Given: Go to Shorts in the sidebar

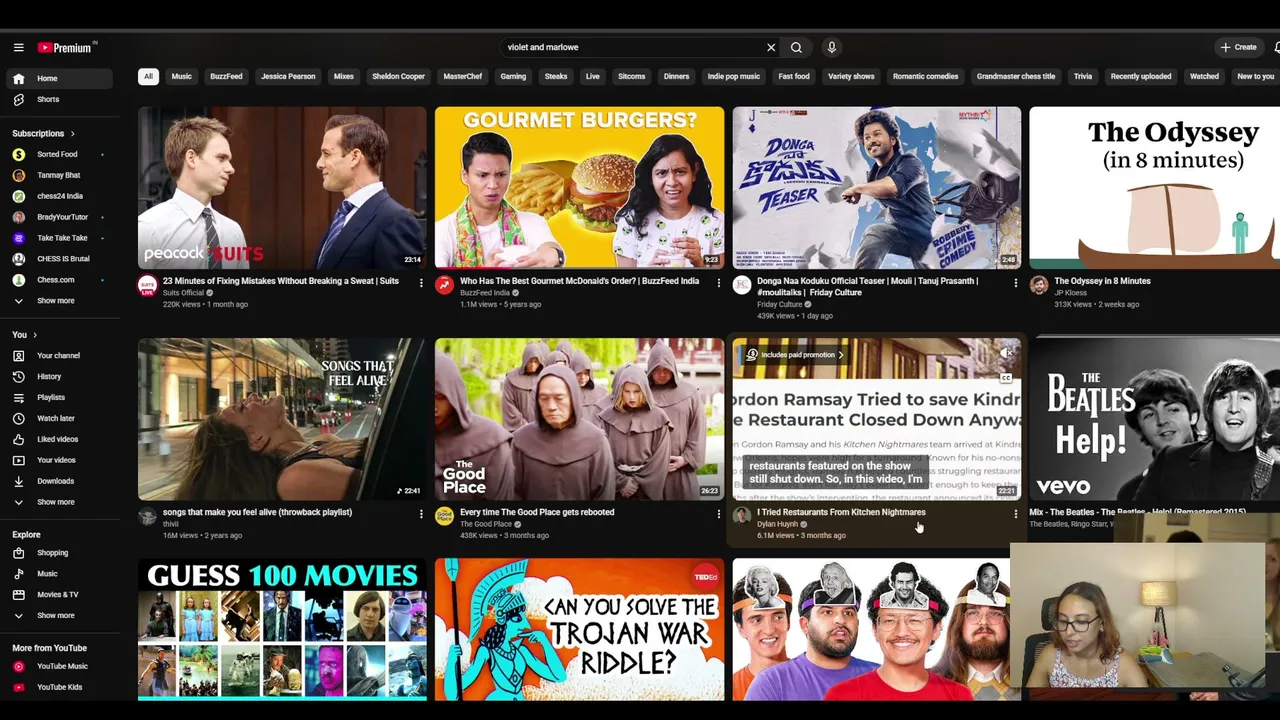Looking at the screenshot, I should click(x=60, y=99).
